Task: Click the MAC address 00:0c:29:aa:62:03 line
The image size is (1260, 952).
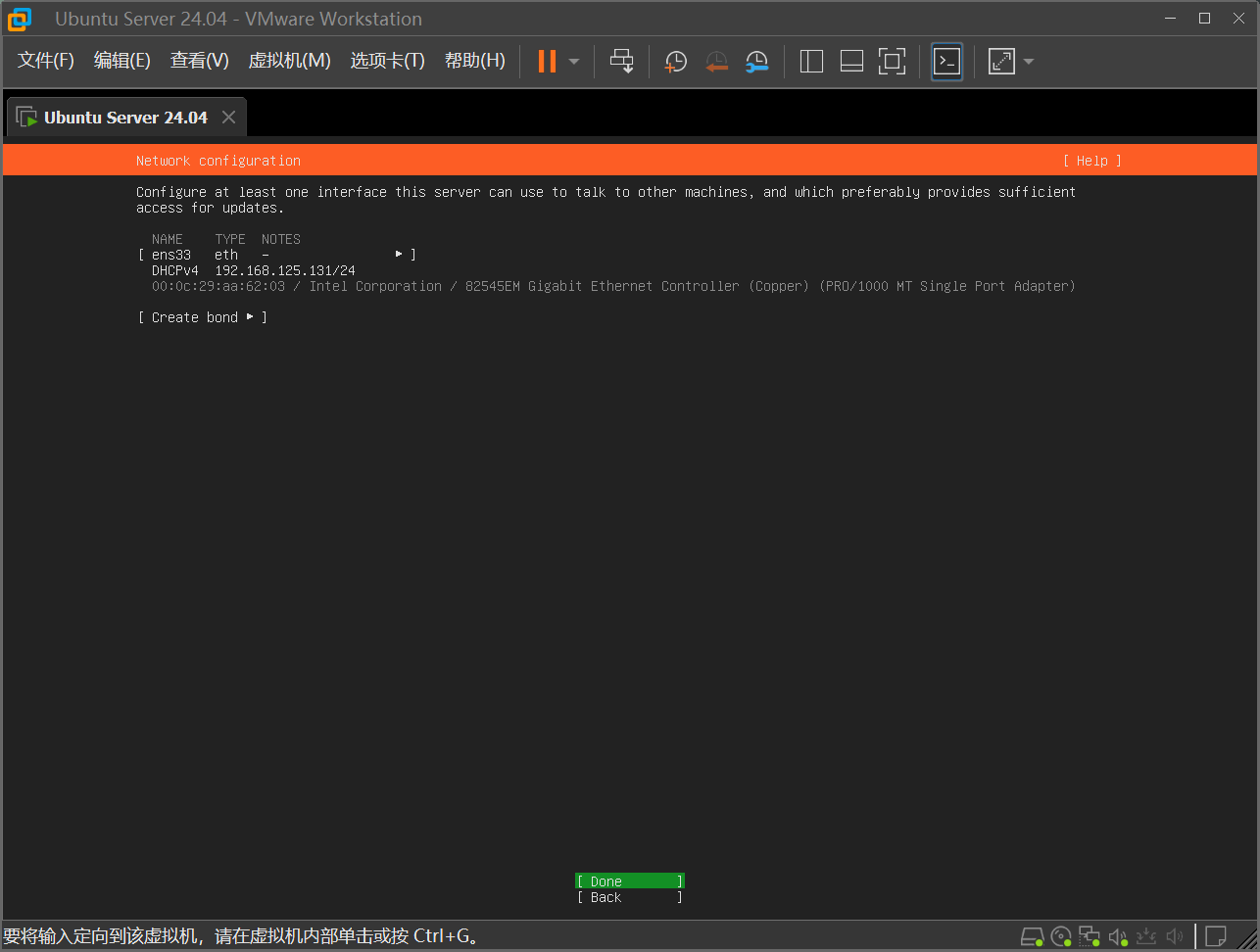Action: point(613,286)
